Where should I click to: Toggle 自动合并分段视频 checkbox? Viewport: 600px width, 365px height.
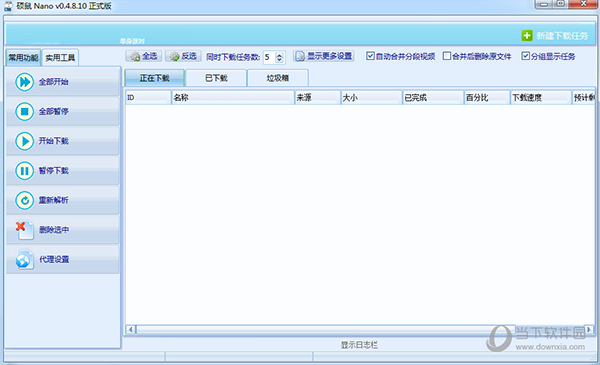point(370,56)
